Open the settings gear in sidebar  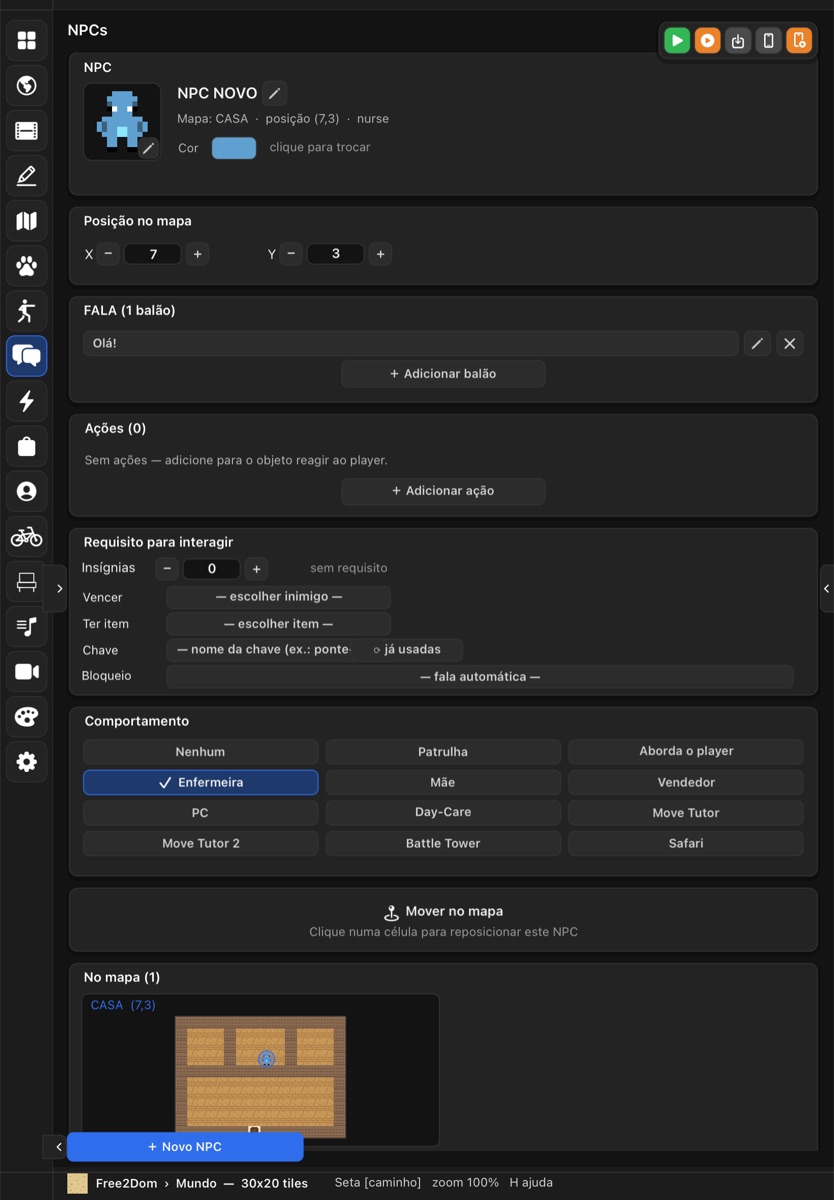(27, 762)
